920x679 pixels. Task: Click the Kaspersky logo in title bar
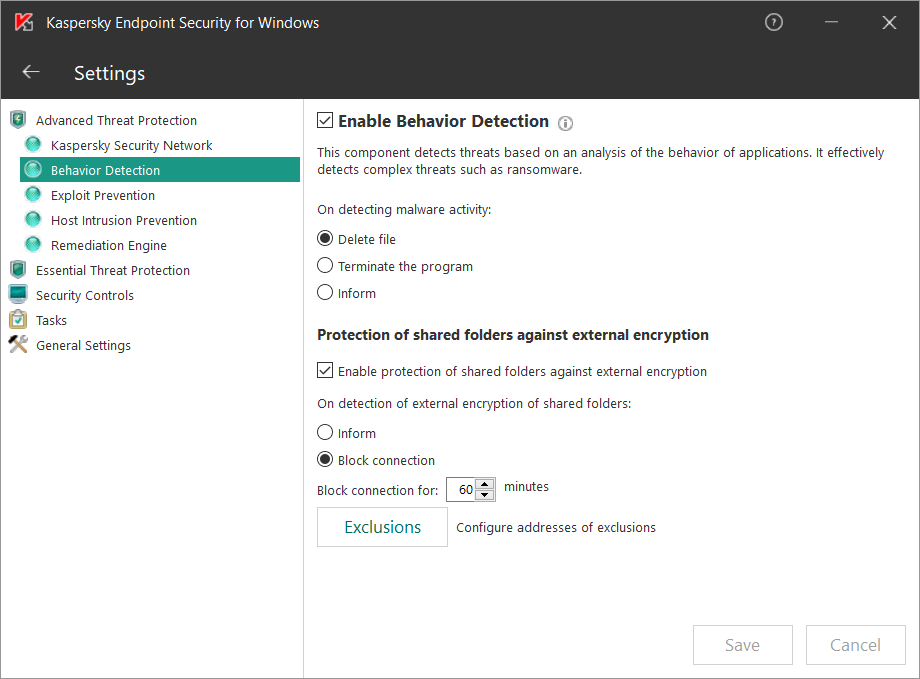(x=24, y=22)
